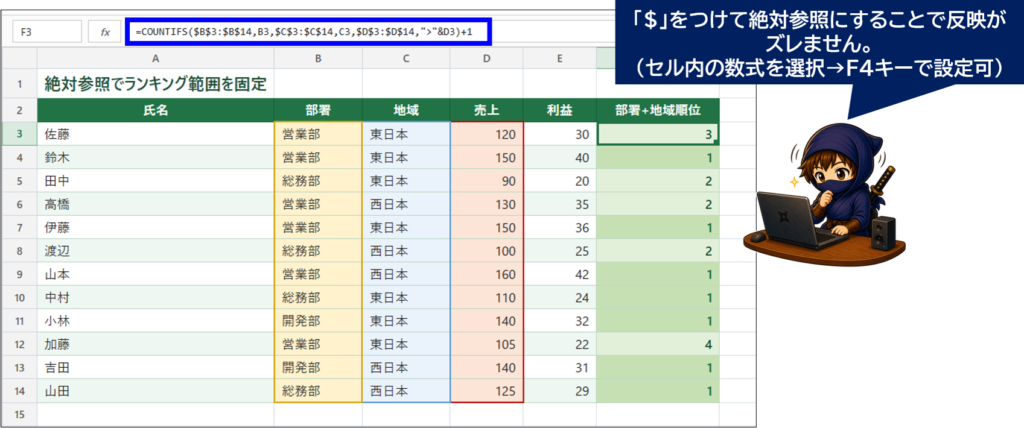Screen dimensions: 1024x428
Task: Select the cell with name 鈴木
Action: [x=155, y=157]
